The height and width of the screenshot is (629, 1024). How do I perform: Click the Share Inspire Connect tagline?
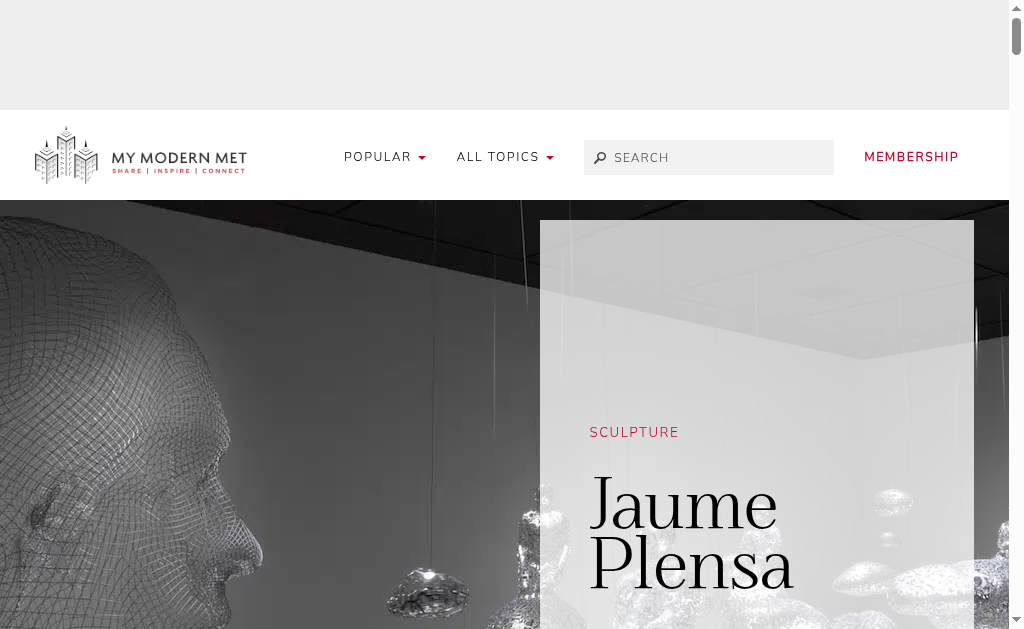click(178, 171)
